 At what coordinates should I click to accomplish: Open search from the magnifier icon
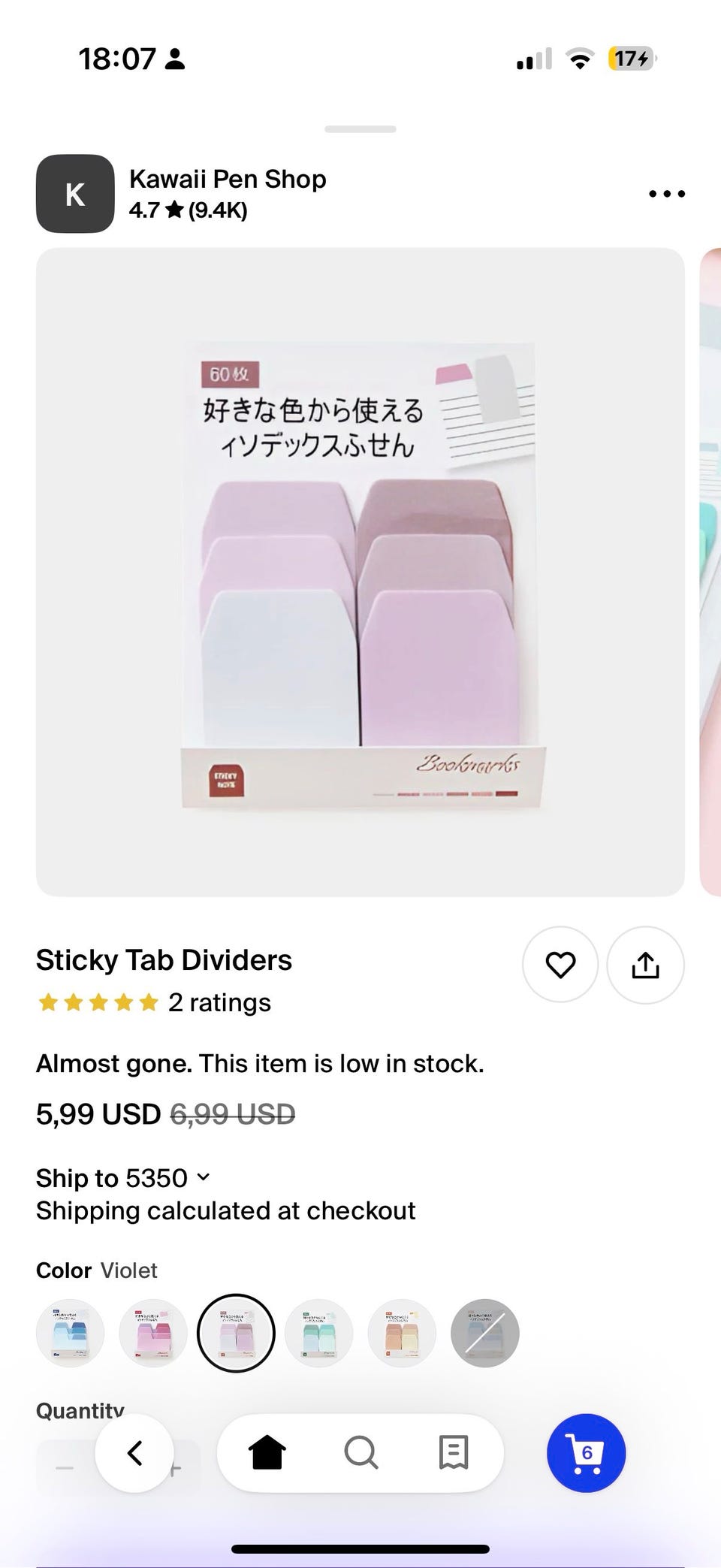[x=361, y=1452]
